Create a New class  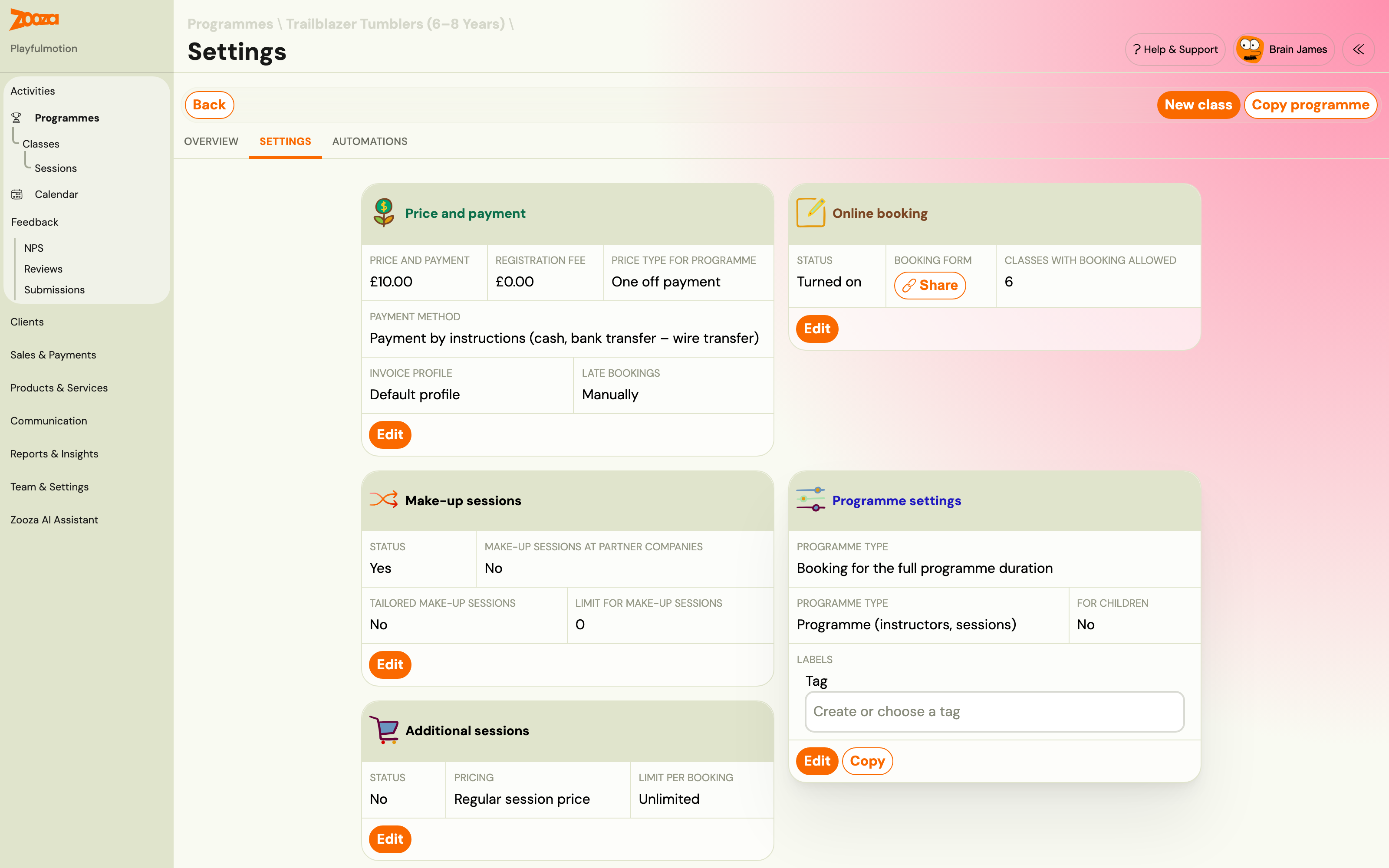click(1198, 105)
